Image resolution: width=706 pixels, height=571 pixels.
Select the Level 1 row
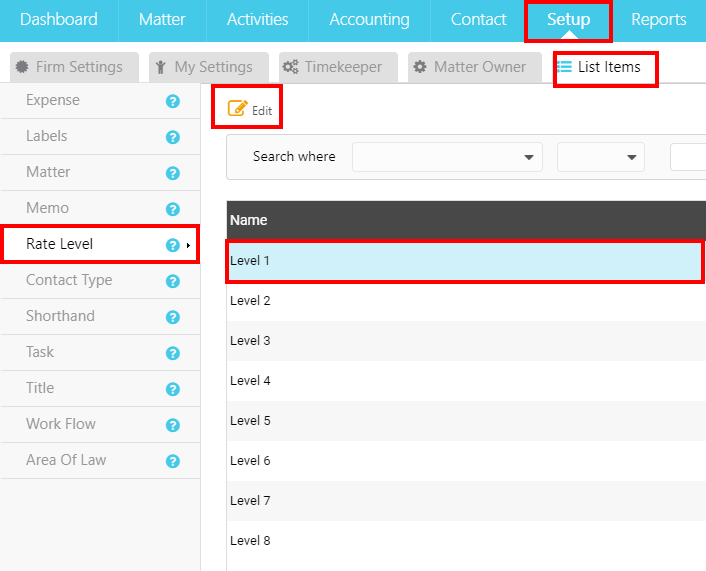point(466,261)
